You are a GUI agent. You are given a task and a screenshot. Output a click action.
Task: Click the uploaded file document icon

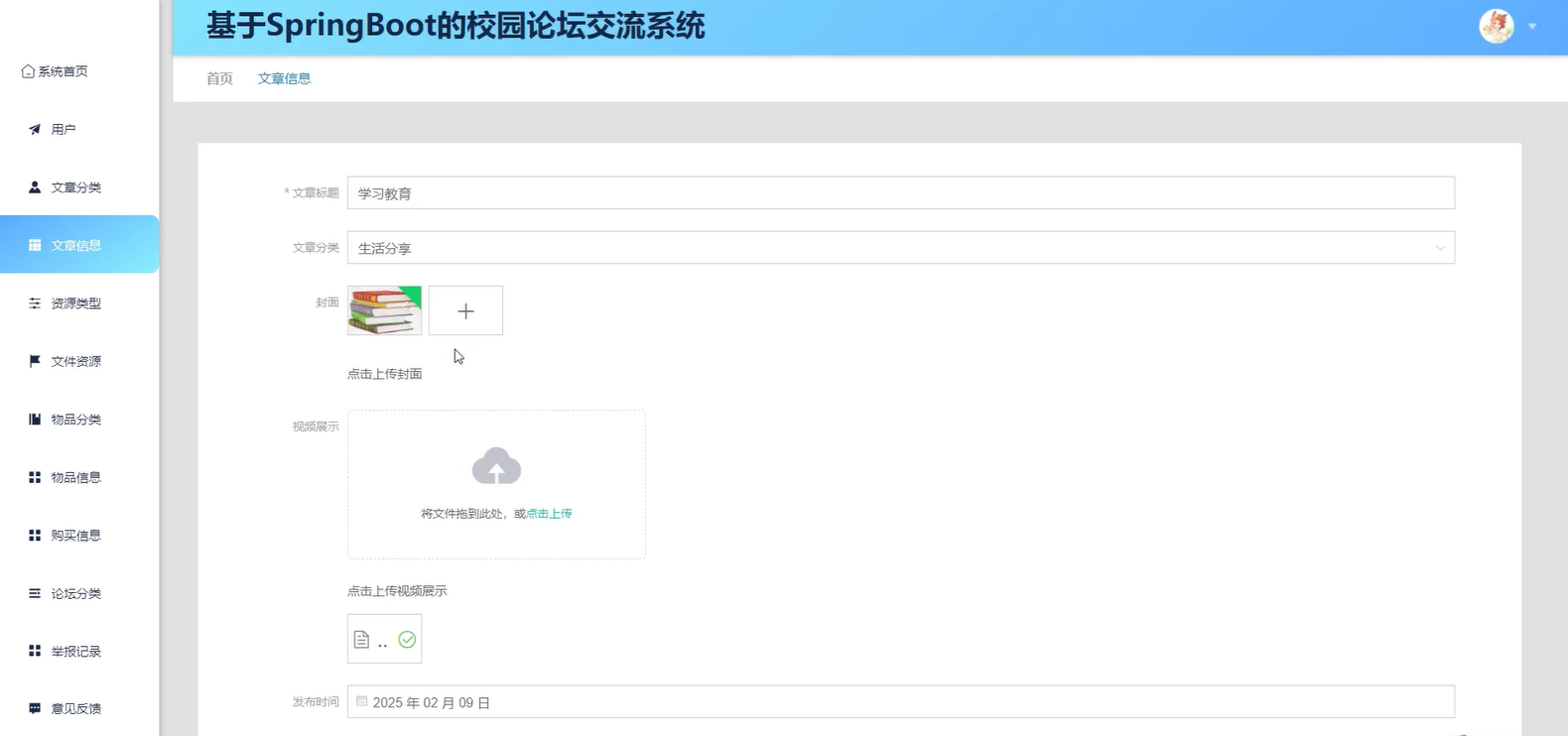361,640
